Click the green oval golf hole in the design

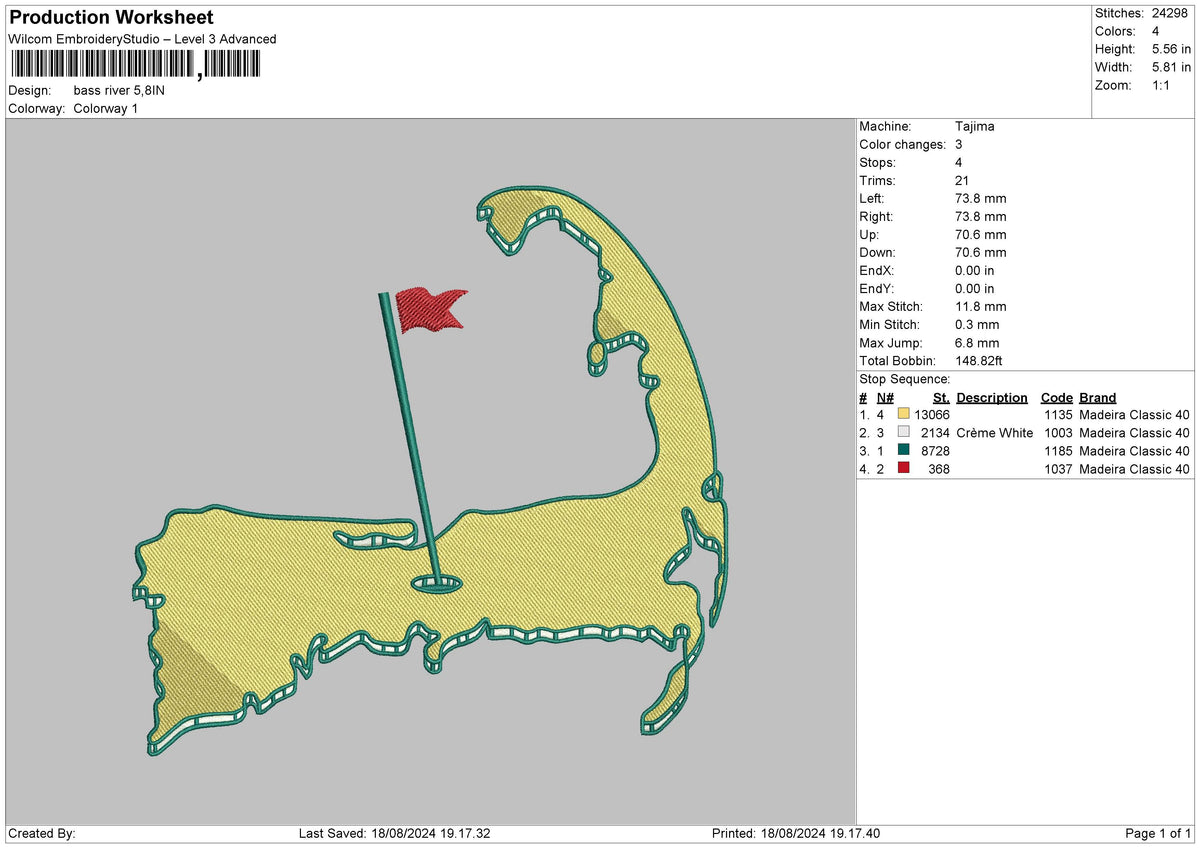(437, 583)
